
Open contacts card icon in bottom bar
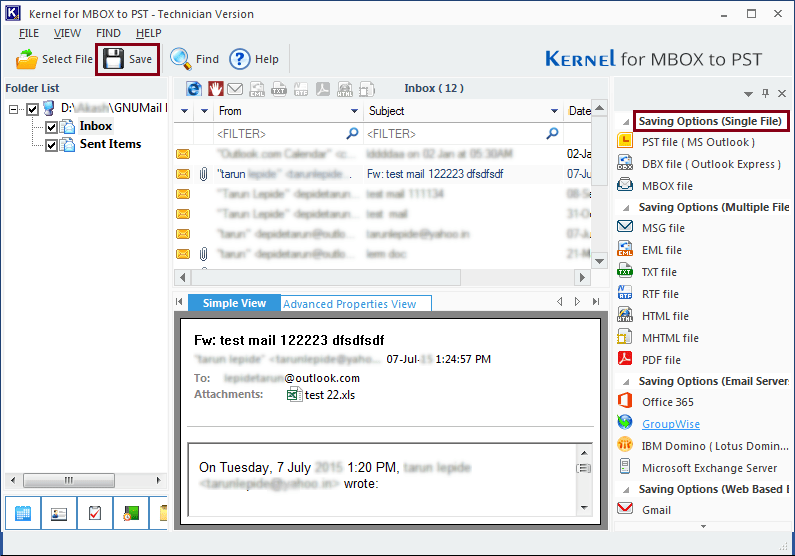point(59,513)
